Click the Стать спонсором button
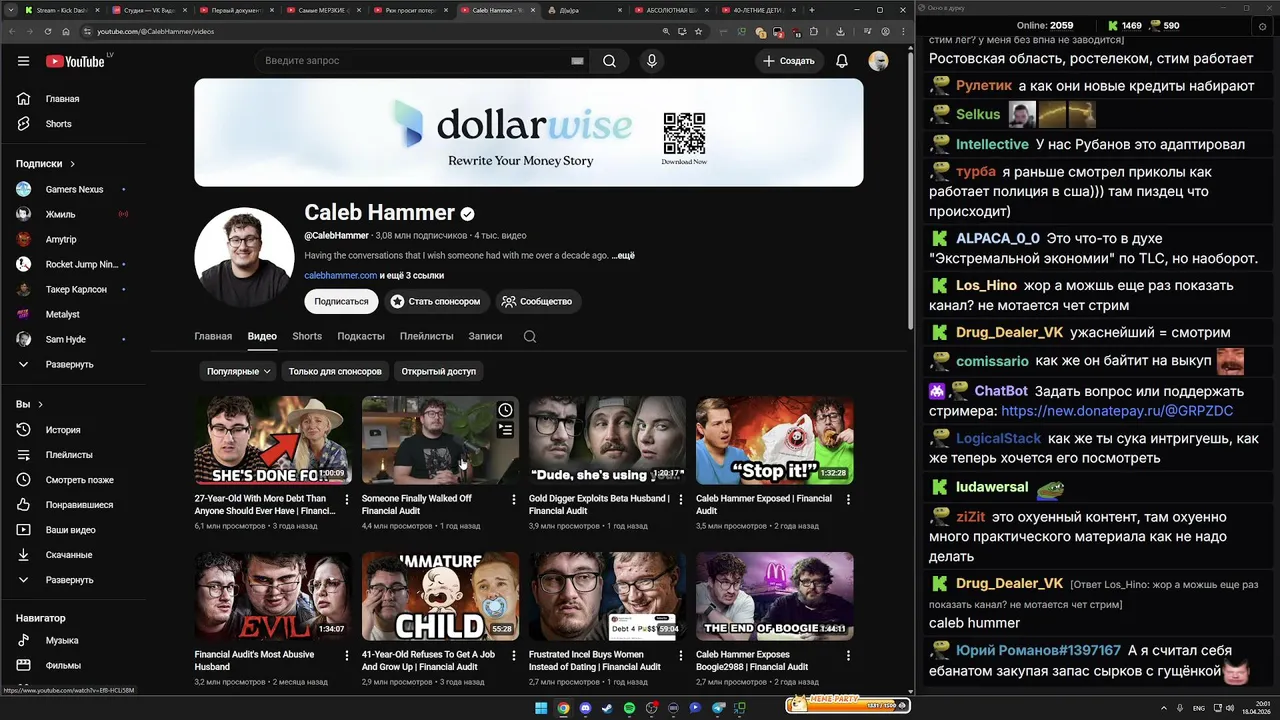The image size is (1280, 720). click(x=435, y=301)
